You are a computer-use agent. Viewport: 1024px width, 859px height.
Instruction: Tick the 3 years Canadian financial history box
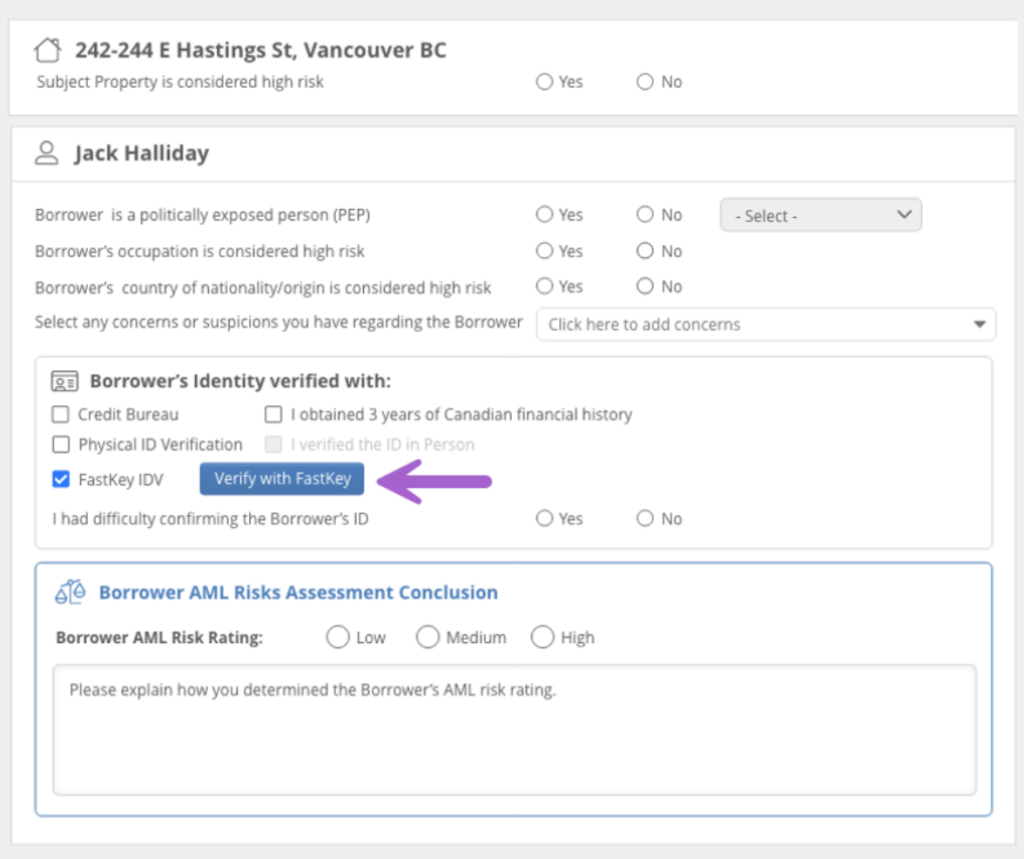[273, 414]
